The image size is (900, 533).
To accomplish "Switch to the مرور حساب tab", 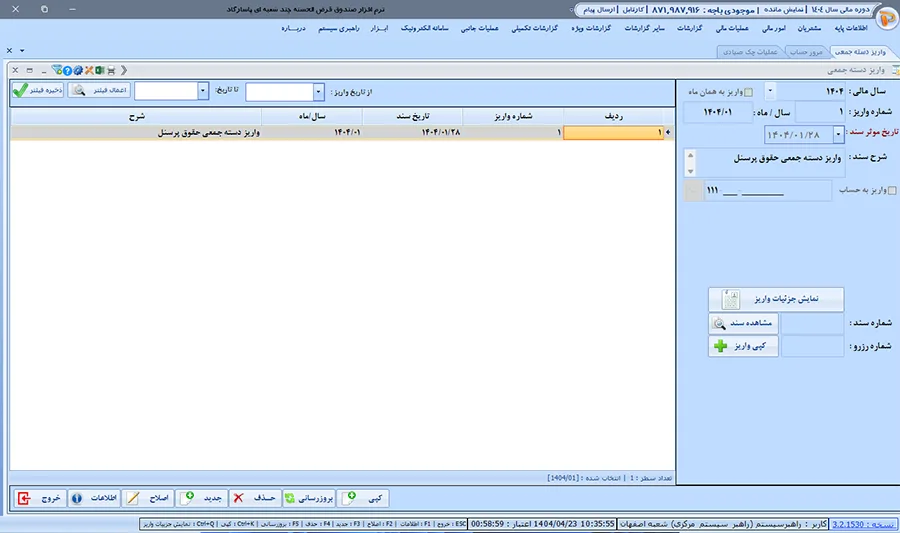I will (x=803, y=51).
